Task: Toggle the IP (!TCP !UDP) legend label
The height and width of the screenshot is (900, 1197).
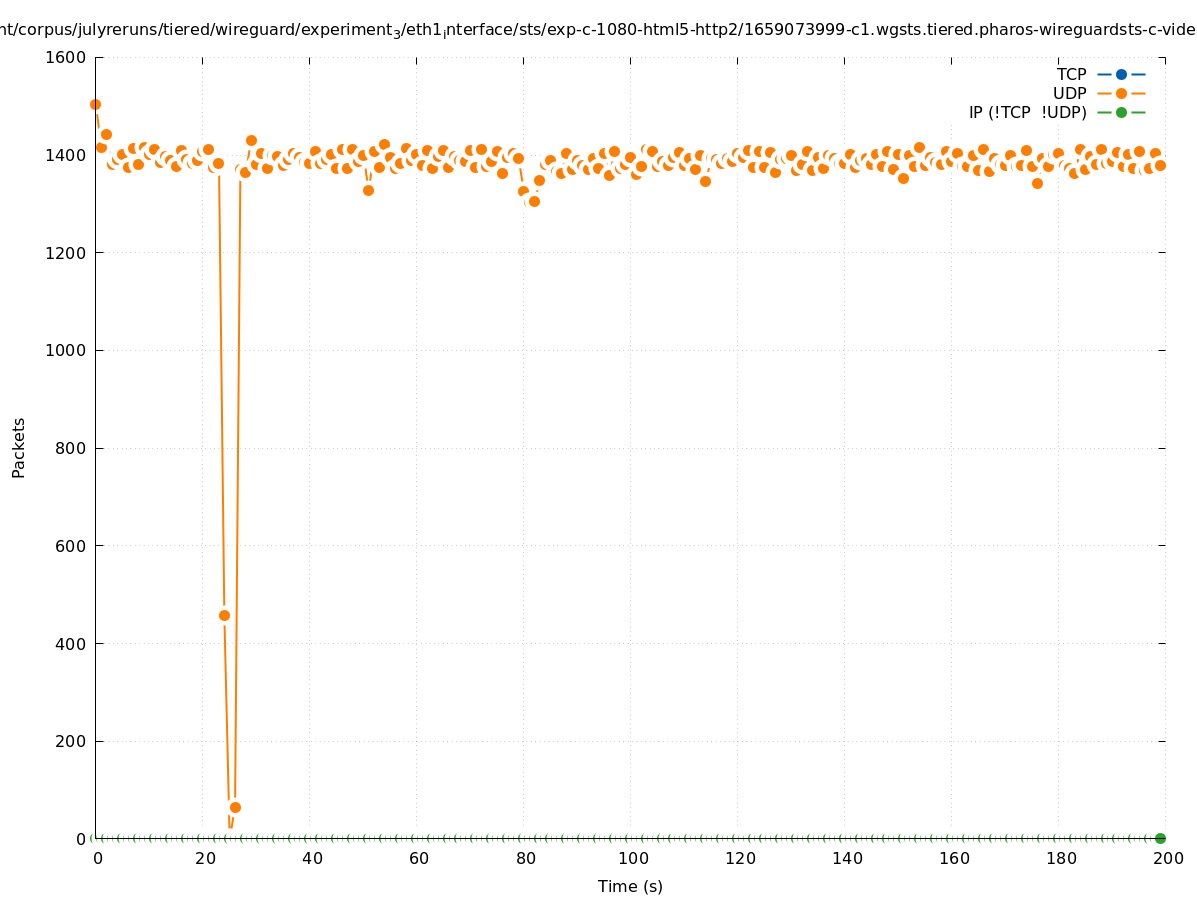Action: [1027, 112]
